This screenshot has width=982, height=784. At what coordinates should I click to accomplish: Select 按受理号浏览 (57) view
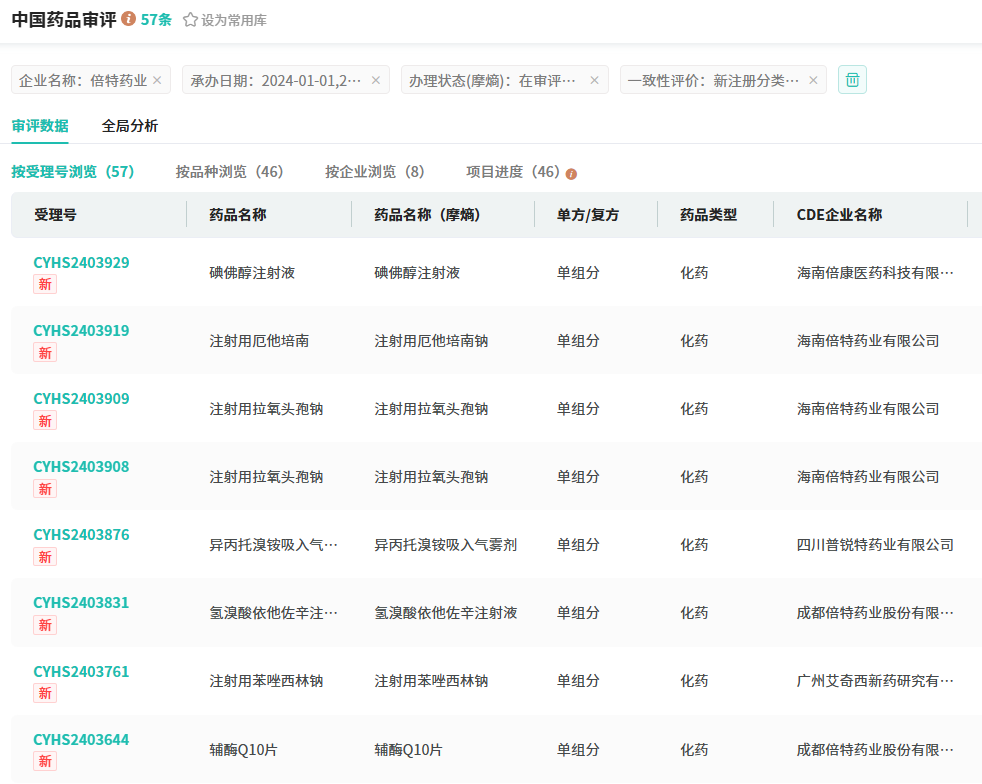73,172
